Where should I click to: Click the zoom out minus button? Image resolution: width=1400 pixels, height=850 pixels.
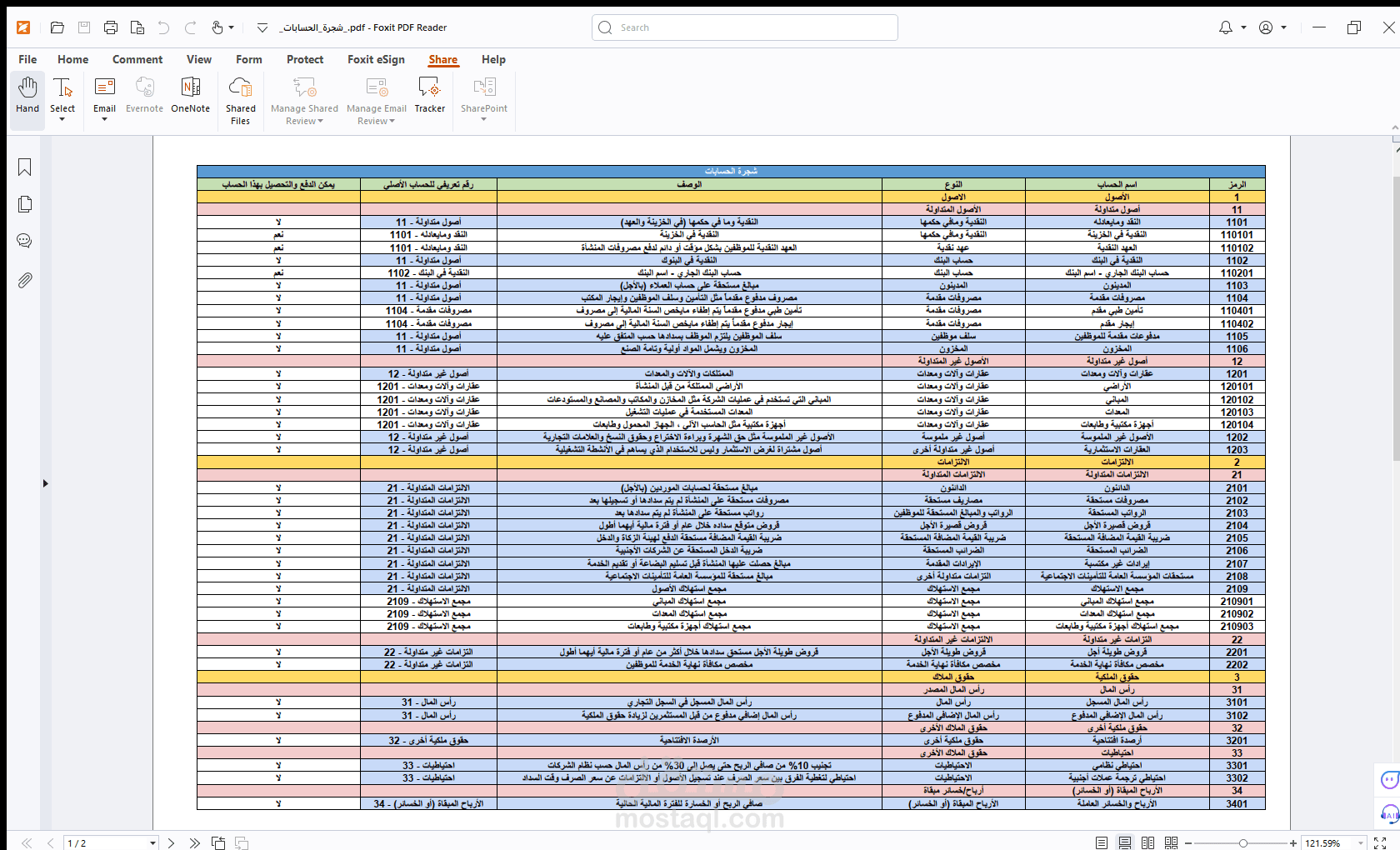1188,843
